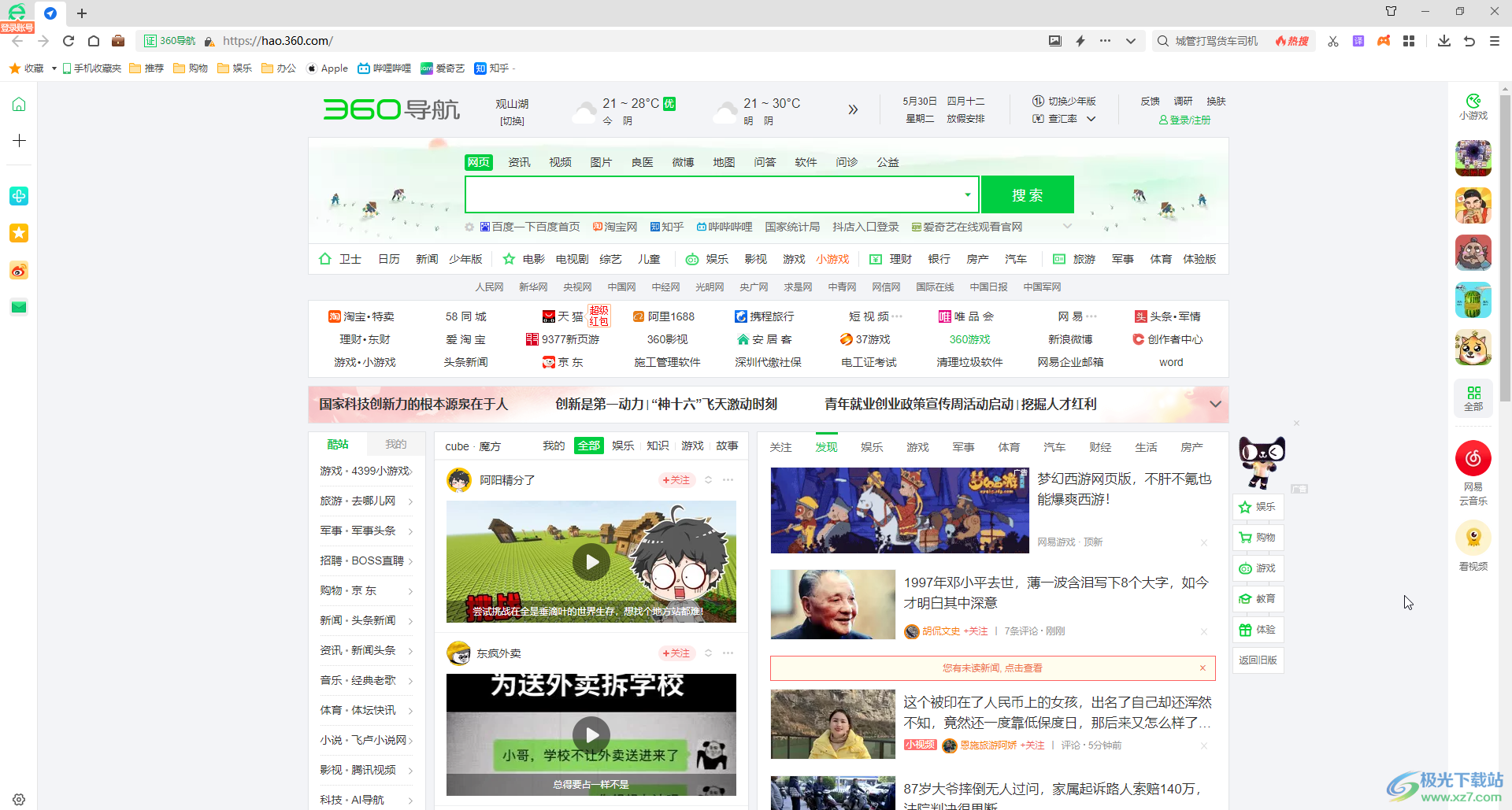Click the green 搜索 button
1512x810 pixels.
coord(1028,194)
